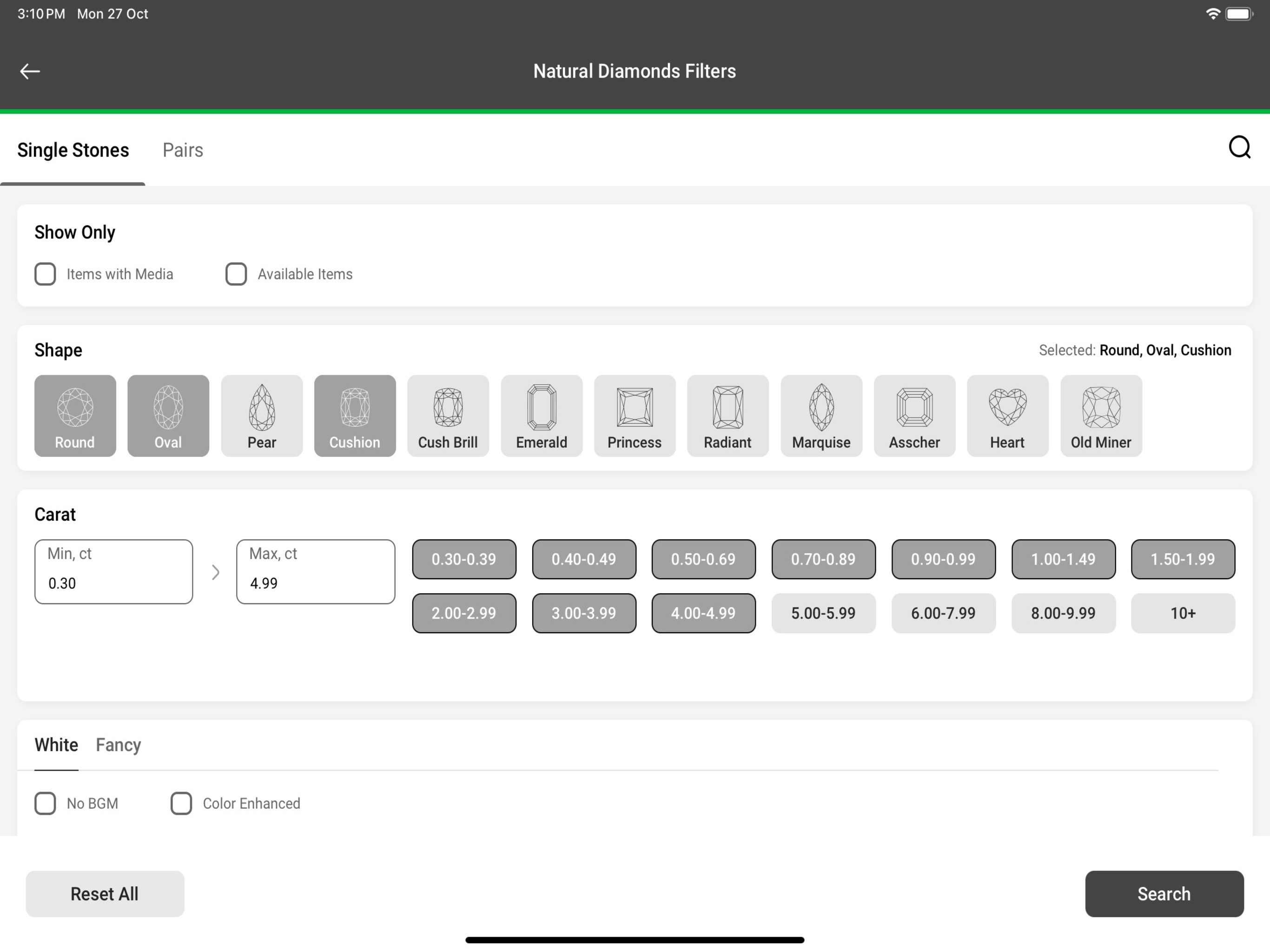Toggle the 1.00-1.49 carat range
Viewport: 1270px width, 952px height.
[x=1063, y=559]
